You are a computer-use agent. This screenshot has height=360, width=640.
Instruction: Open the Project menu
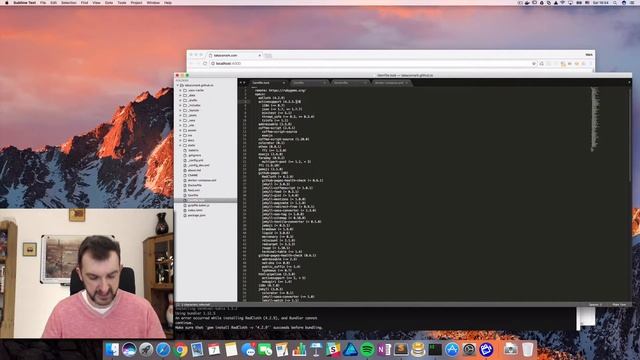[136, 2]
